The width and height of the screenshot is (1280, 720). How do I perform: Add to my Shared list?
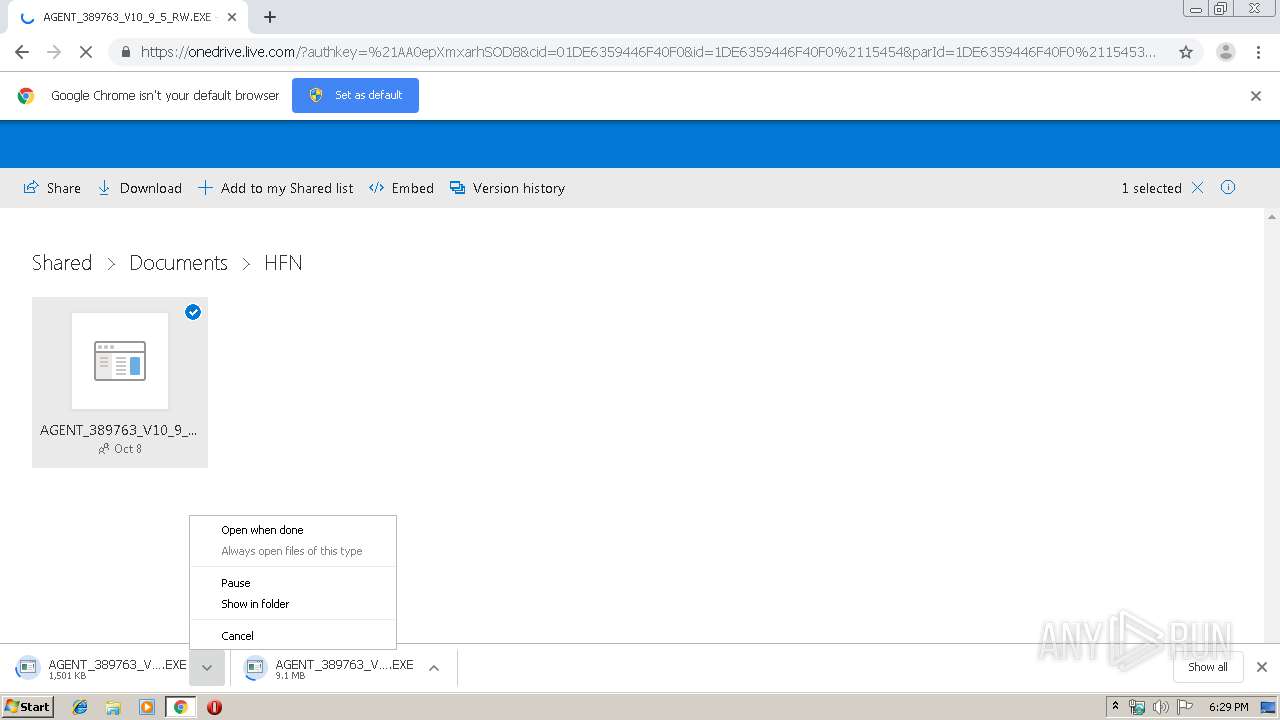coord(275,188)
